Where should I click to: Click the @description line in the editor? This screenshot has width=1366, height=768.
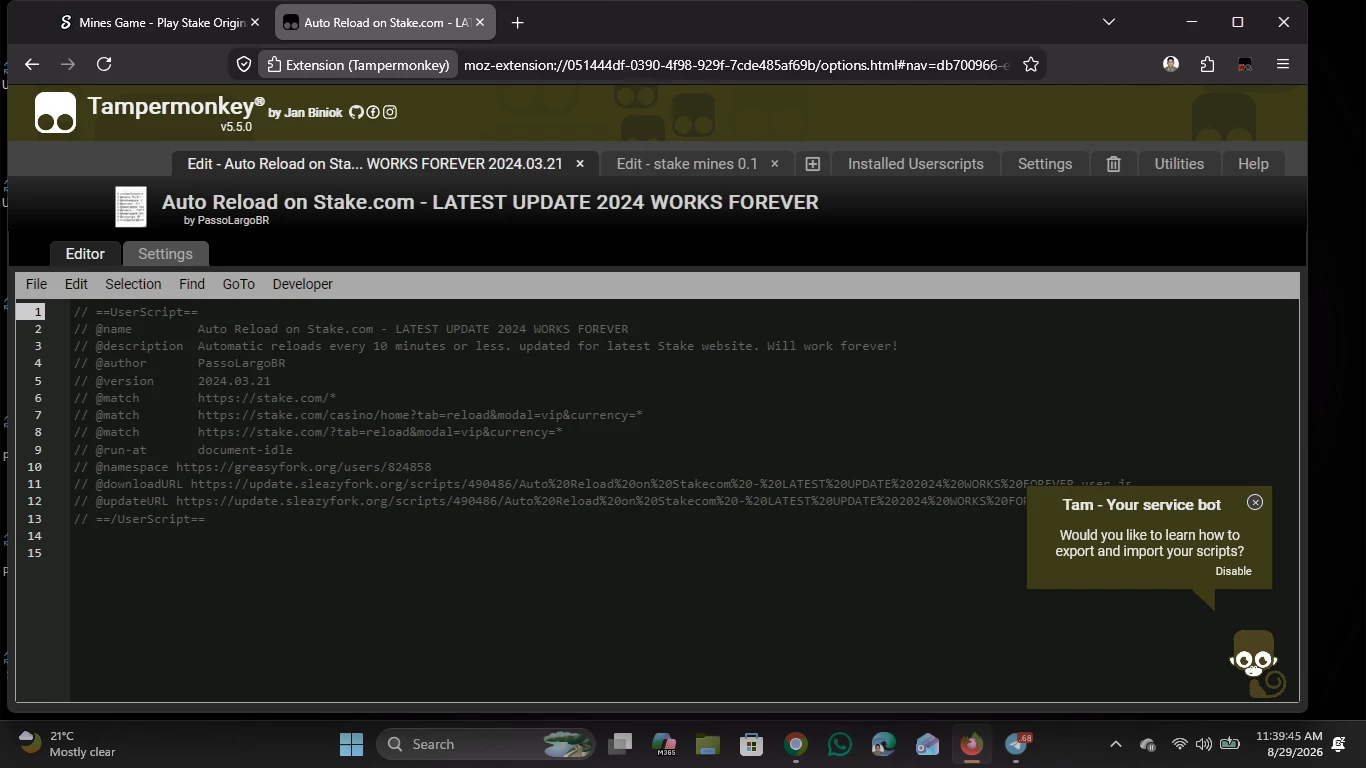tap(486, 346)
